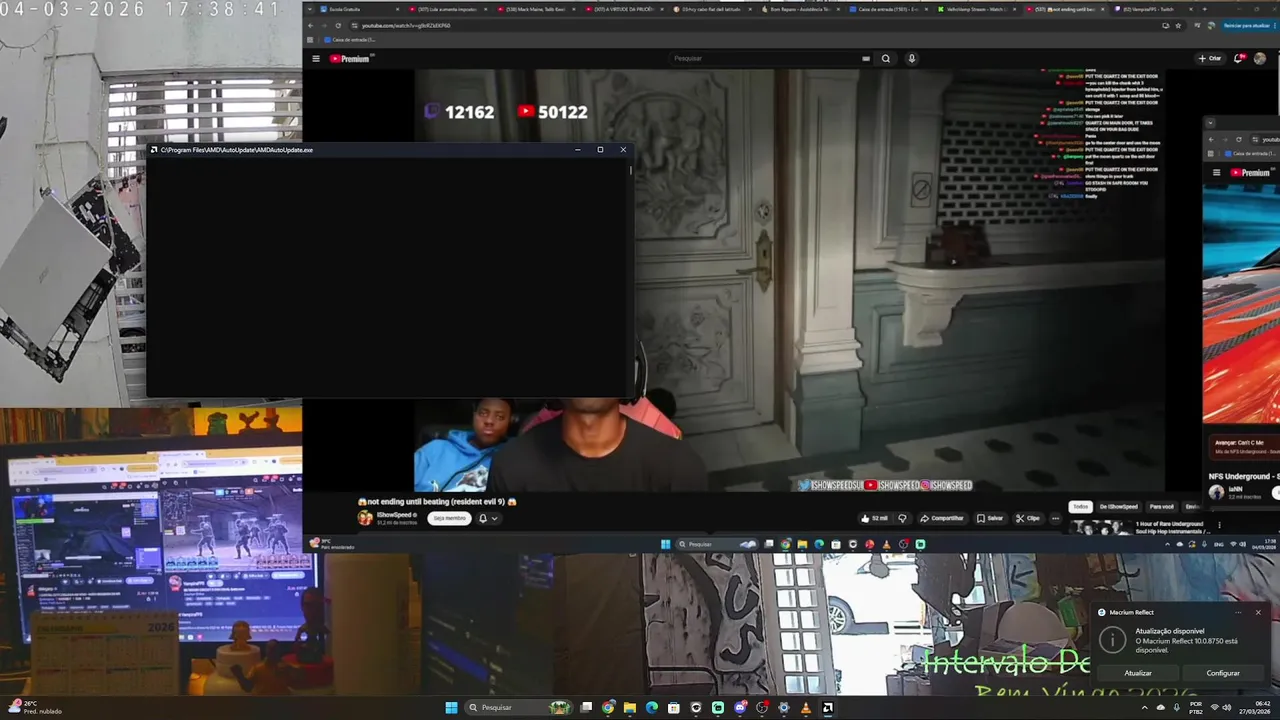
Task: Click the NFS Underground video title
Action: [1244, 476]
